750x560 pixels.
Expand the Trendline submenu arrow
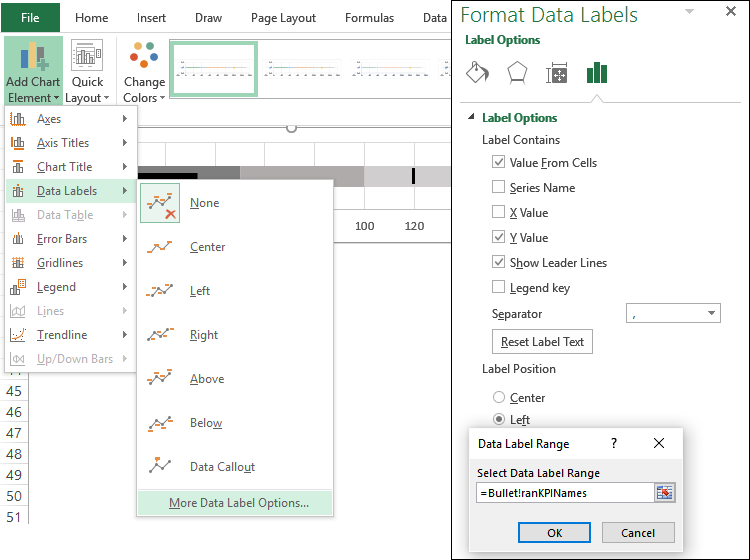[x=125, y=335]
